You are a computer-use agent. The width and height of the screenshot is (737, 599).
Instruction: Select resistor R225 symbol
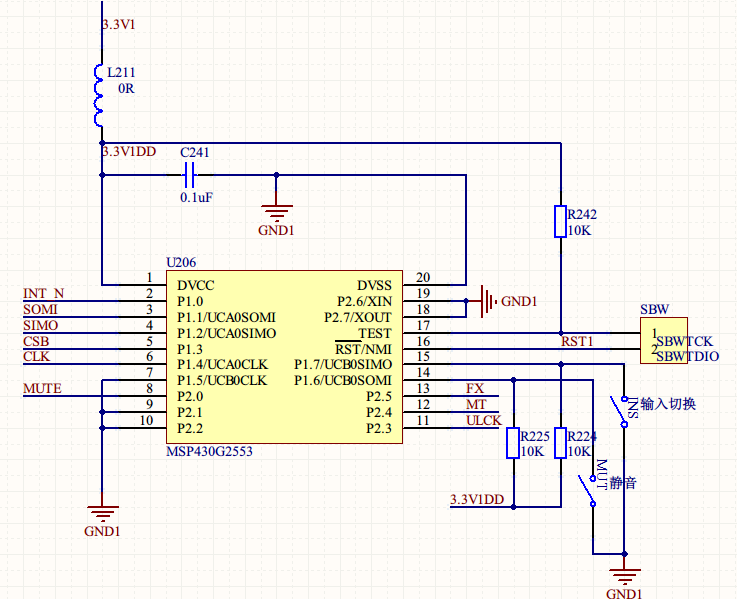pyautogui.click(x=513, y=443)
